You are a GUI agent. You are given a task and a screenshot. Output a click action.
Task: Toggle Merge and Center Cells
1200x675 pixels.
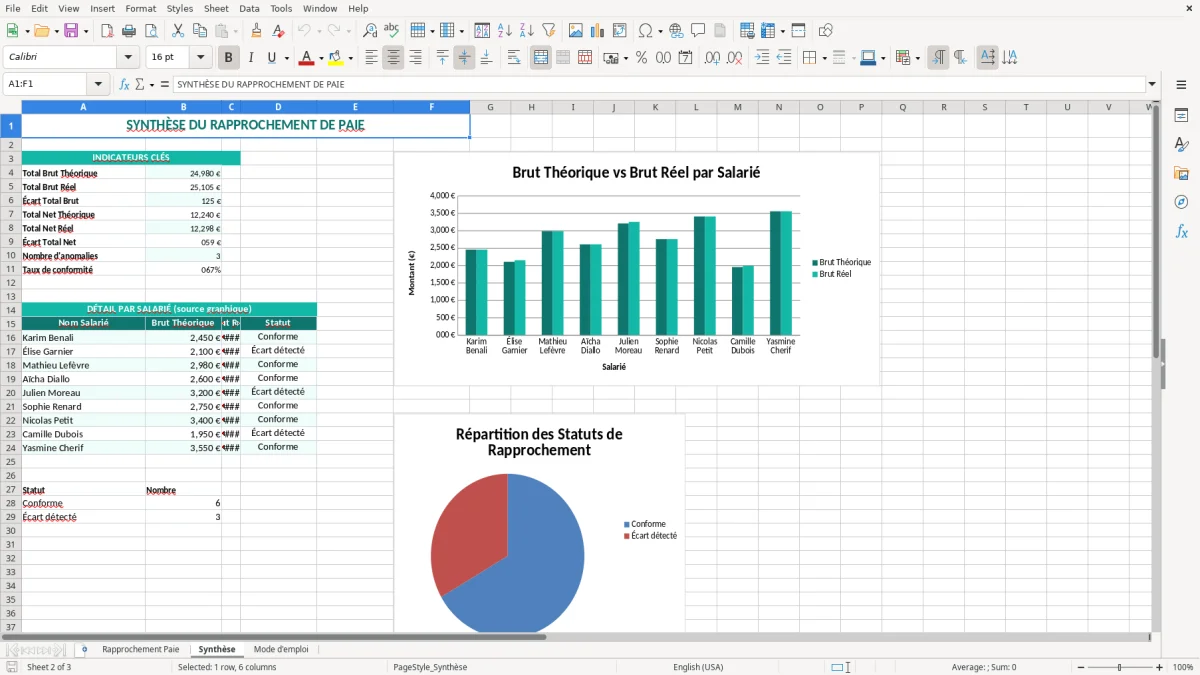tap(541, 58)
